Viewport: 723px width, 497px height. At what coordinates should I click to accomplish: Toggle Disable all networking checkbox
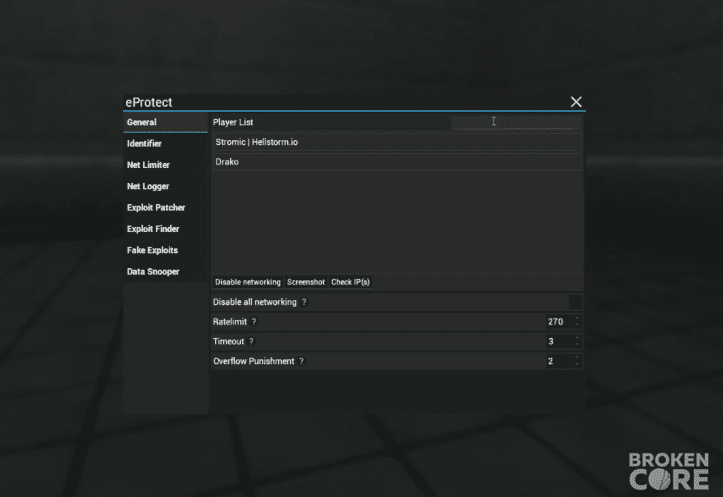[575, 302]
